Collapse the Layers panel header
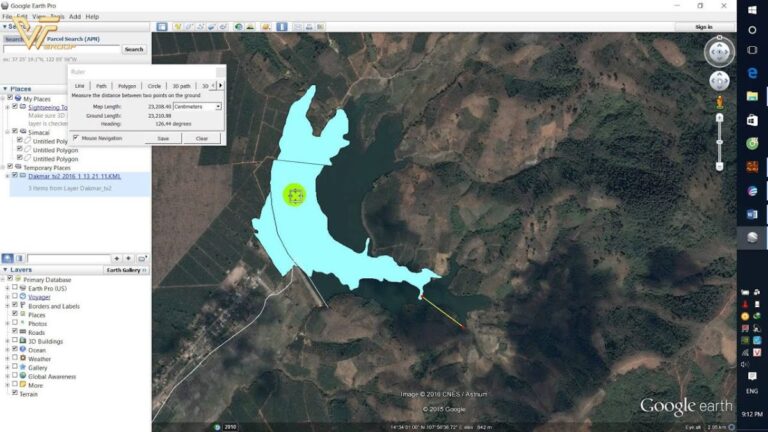This screenshot has height=432, width=768. [5, 270]
